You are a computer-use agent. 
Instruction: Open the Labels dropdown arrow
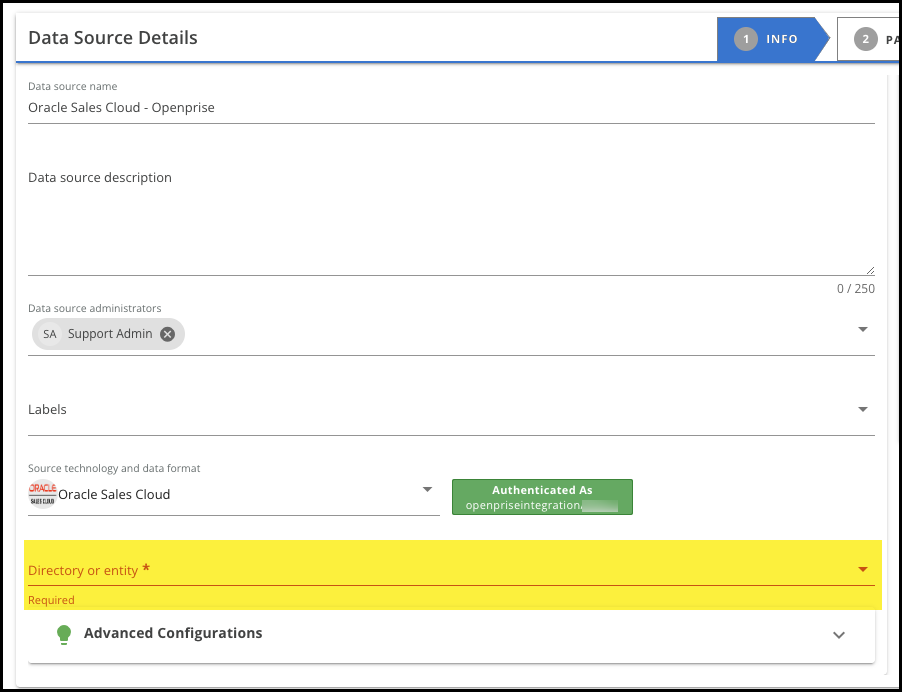[x=862, y=409]
